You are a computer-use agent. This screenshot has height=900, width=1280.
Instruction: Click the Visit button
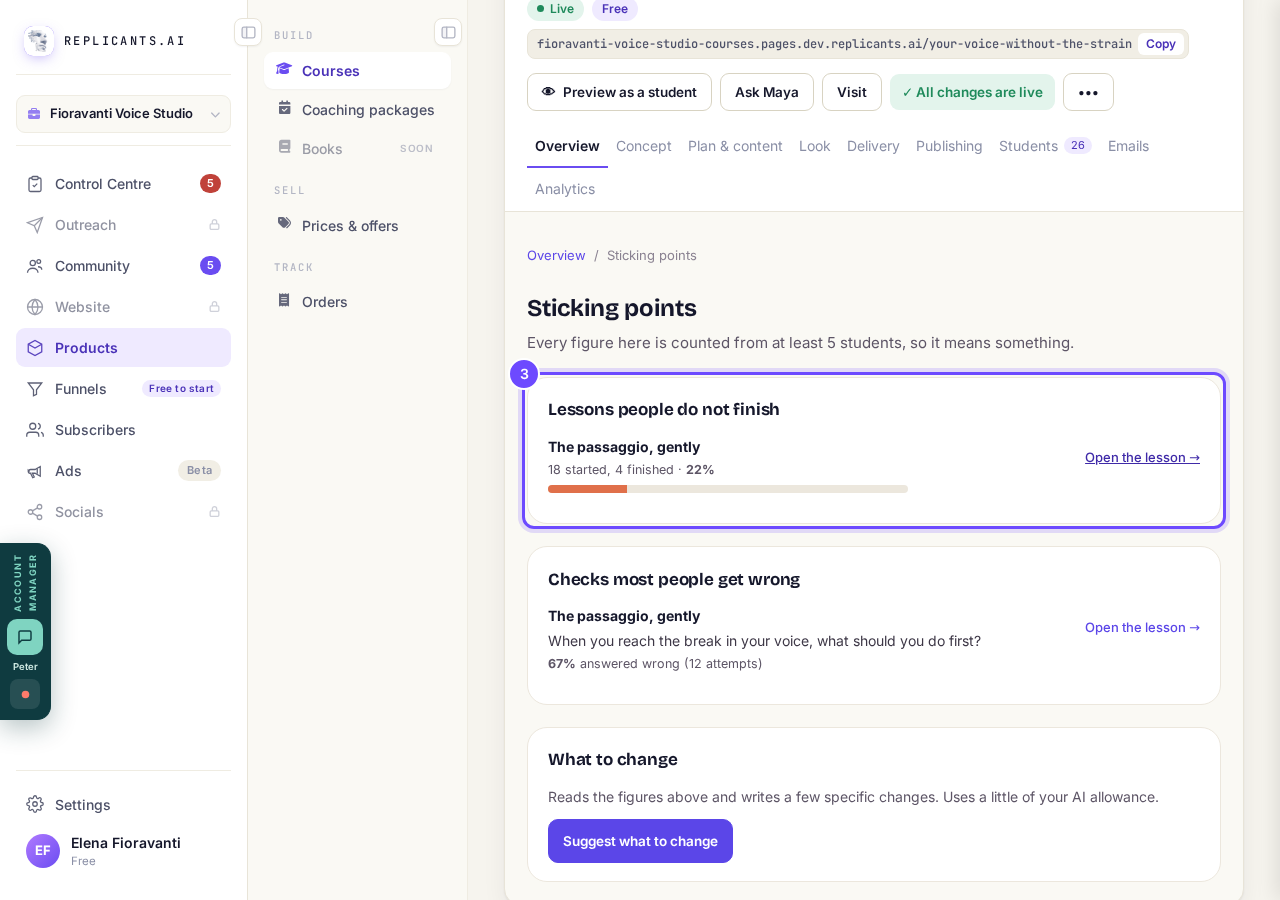[x=852, y=92]
